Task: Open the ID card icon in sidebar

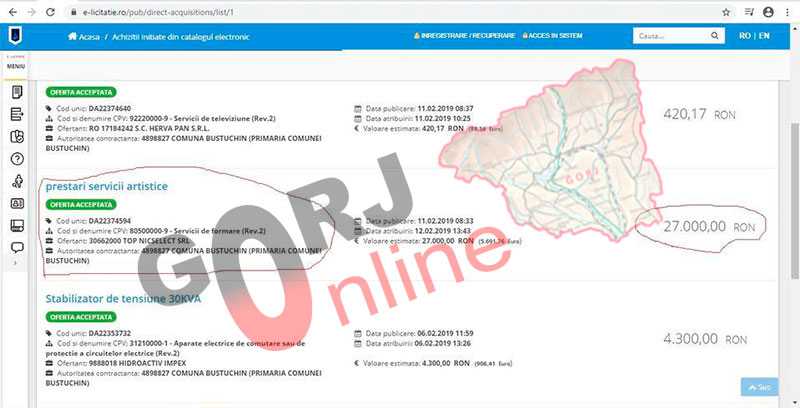Action: coord(17,203)
